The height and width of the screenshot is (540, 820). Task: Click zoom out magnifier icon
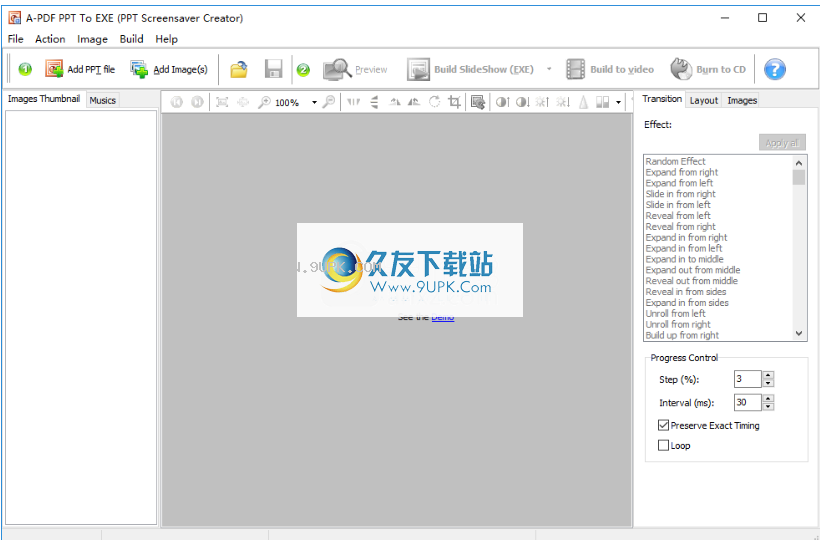click(x=328, y=102)
